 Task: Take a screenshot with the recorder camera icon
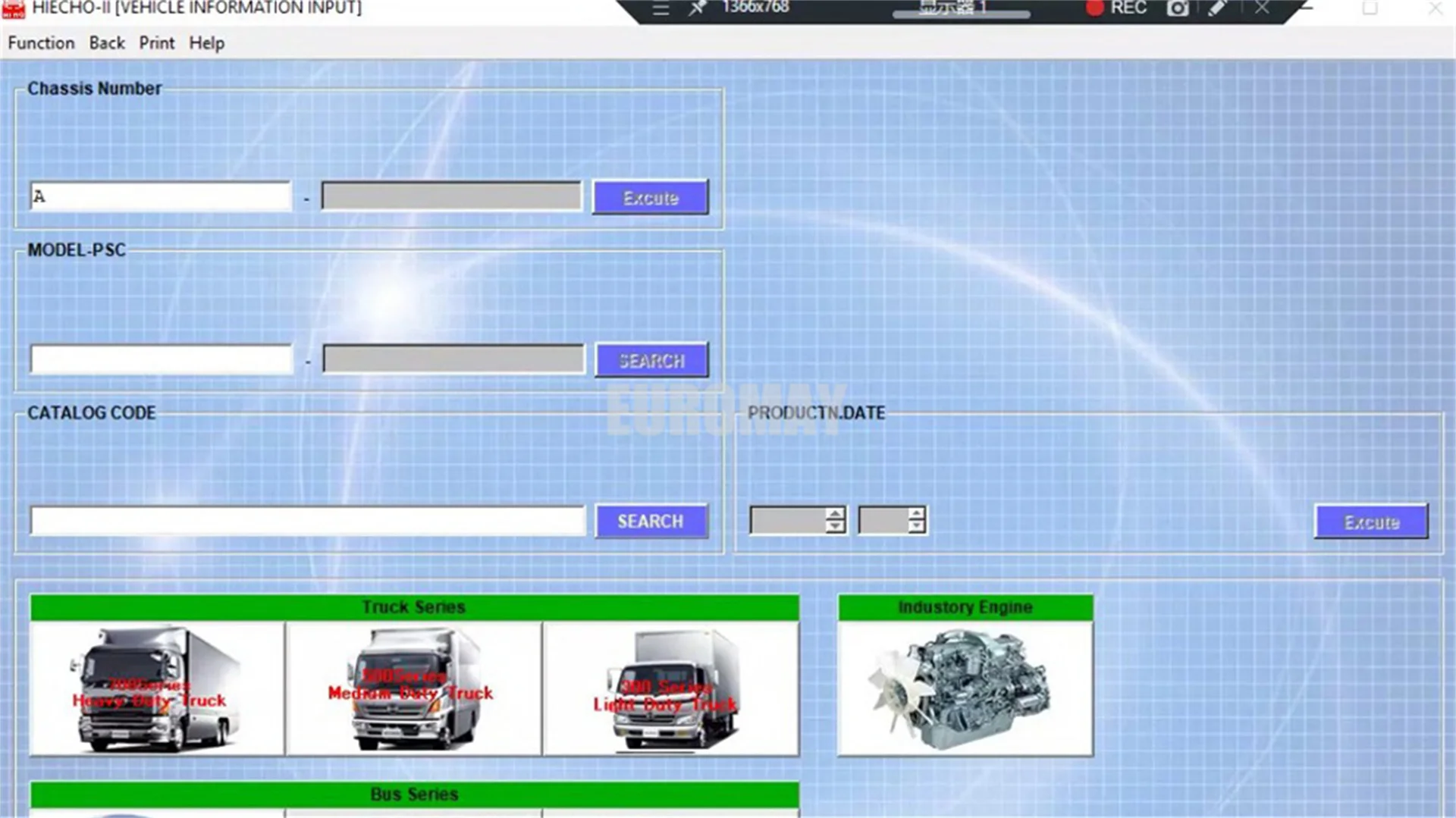tap(1178, 8)
